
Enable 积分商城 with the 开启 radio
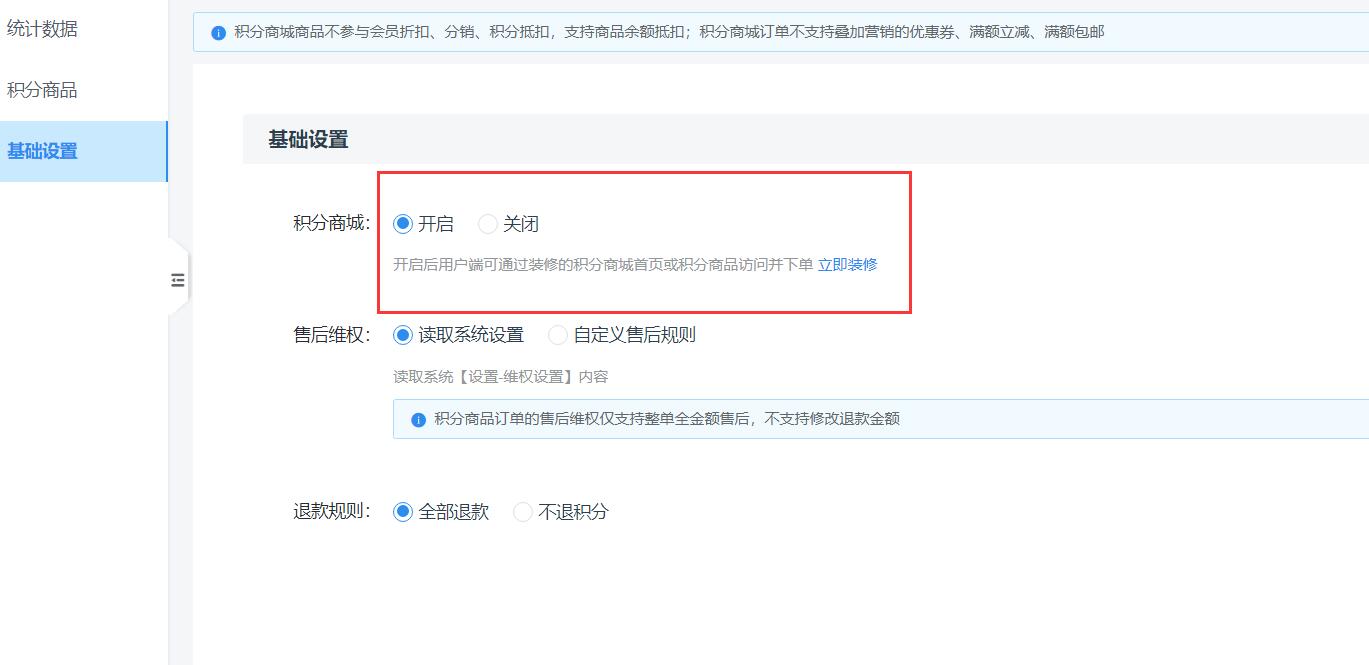[403, 224]
